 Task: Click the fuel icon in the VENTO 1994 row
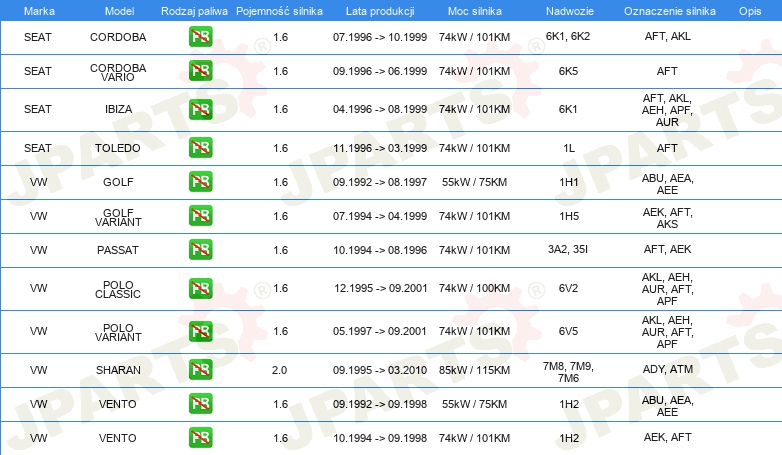click(x=200, y=438)
